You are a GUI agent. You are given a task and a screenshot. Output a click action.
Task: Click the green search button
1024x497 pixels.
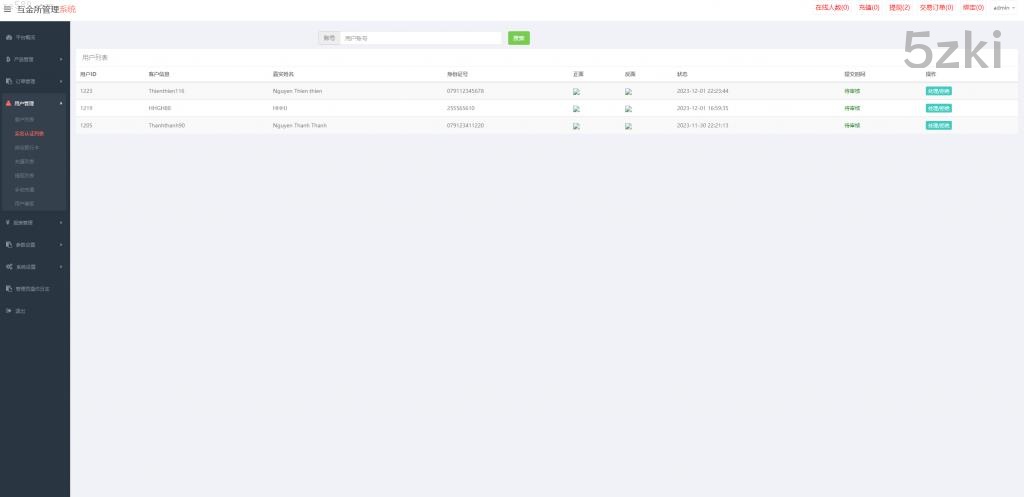coord(518,38)
